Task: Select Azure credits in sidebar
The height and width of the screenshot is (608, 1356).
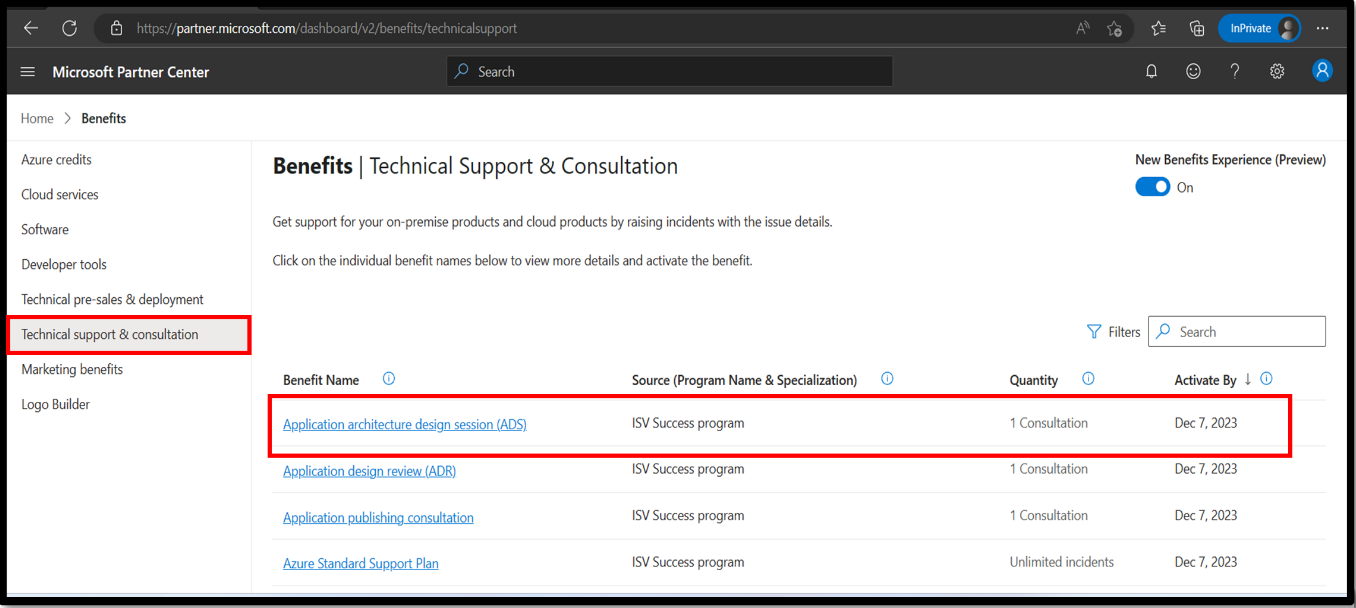Action: tap(56, 159)
